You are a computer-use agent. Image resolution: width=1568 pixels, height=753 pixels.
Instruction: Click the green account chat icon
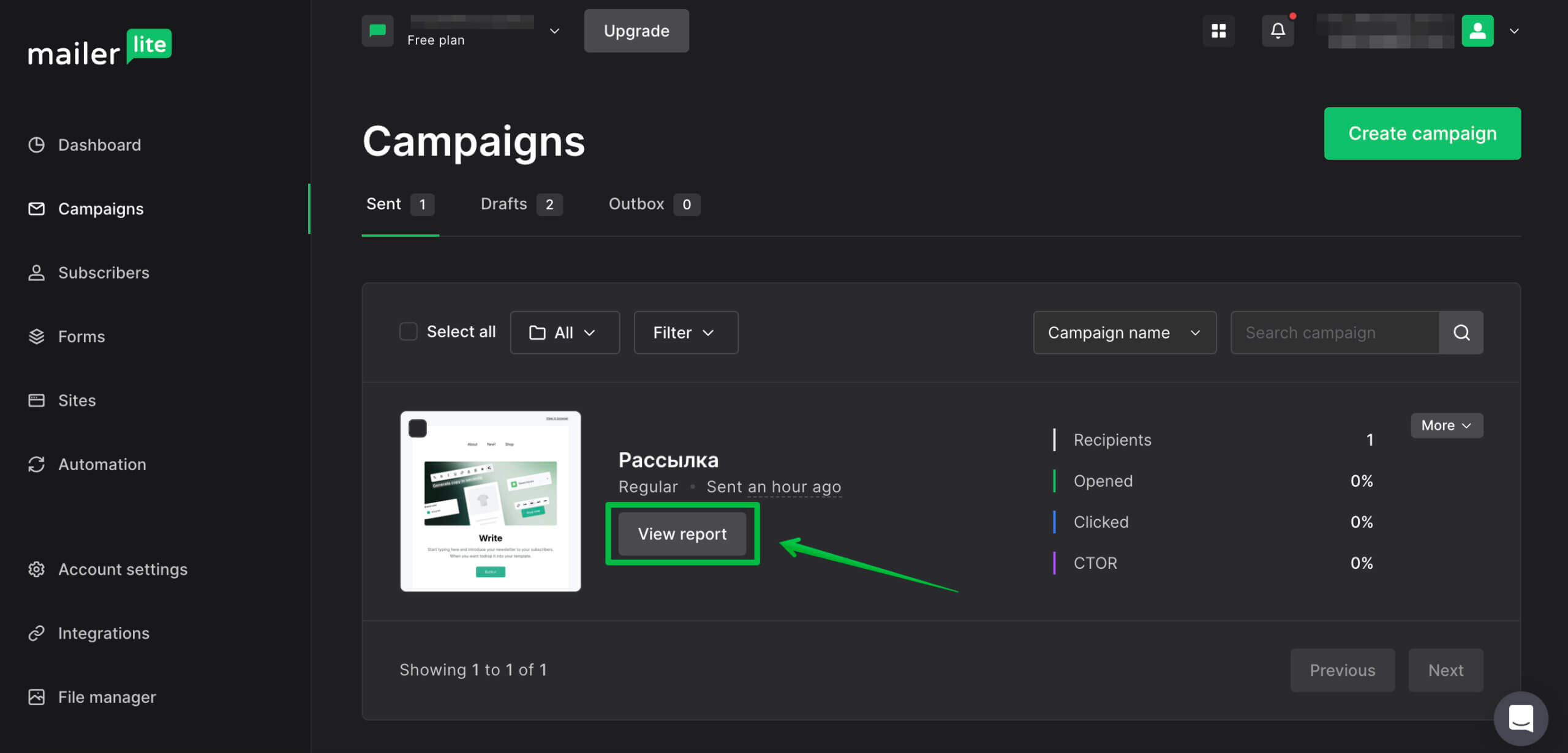click(x=377, y=31)
